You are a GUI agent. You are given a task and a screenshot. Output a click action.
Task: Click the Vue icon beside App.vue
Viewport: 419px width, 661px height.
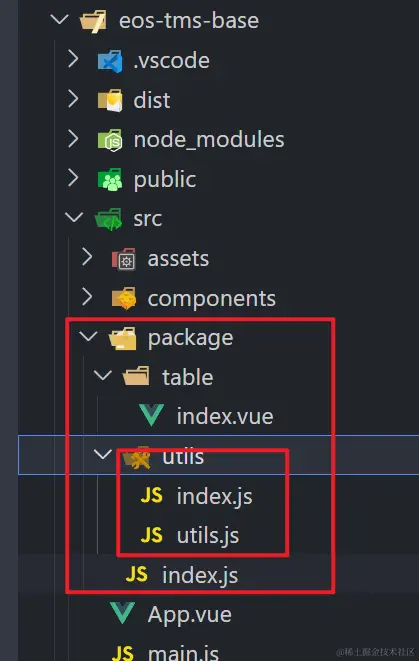[122, 614]
